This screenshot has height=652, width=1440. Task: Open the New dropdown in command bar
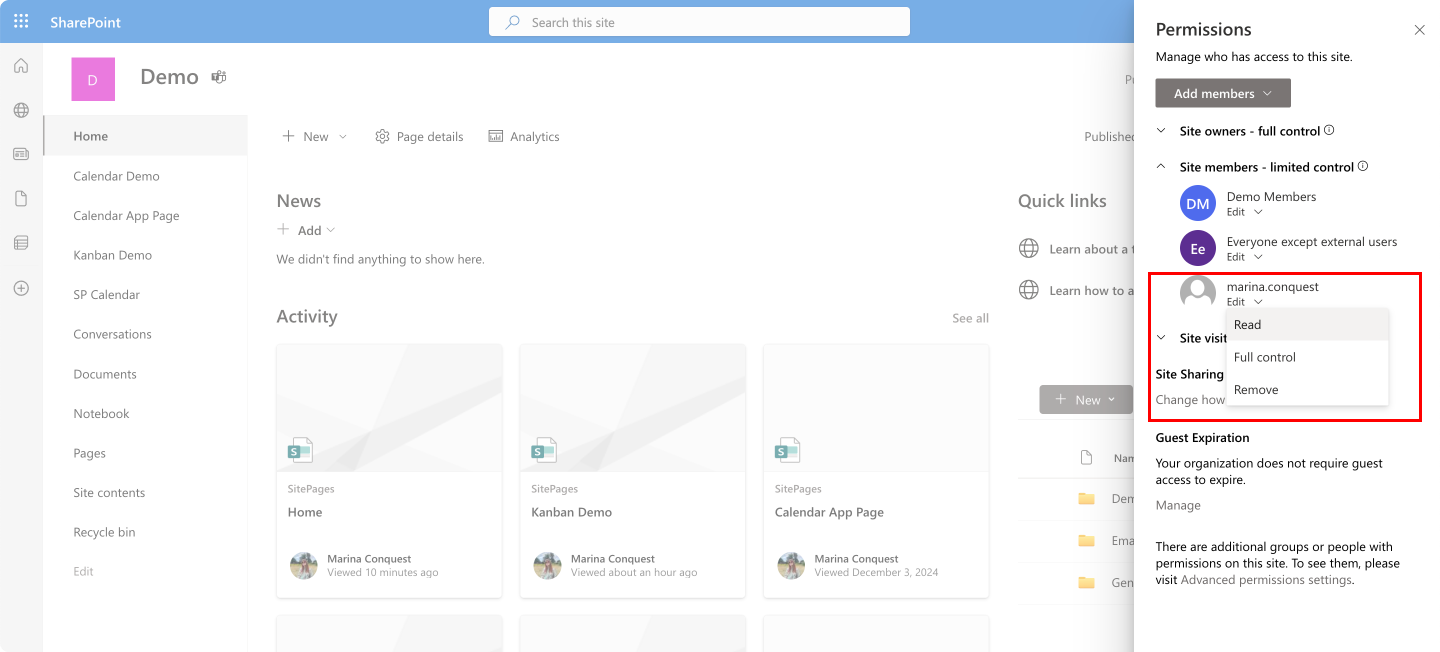[x=315, y=136]
